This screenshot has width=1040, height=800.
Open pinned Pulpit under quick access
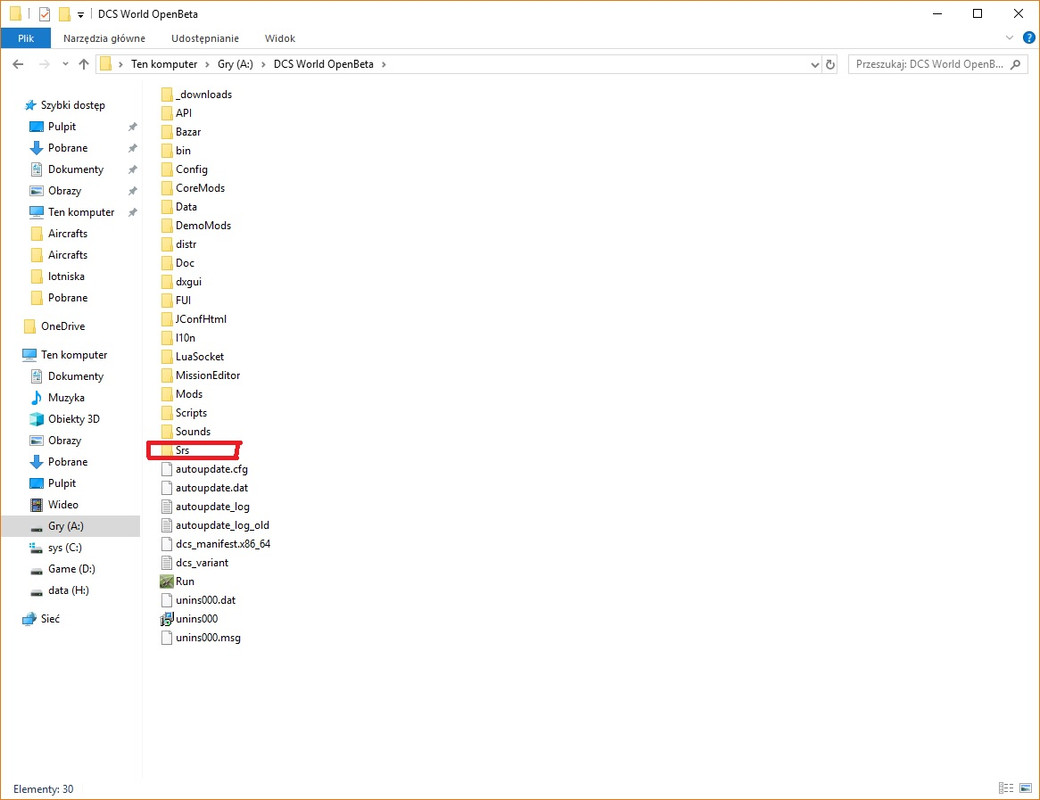[62, 126]
